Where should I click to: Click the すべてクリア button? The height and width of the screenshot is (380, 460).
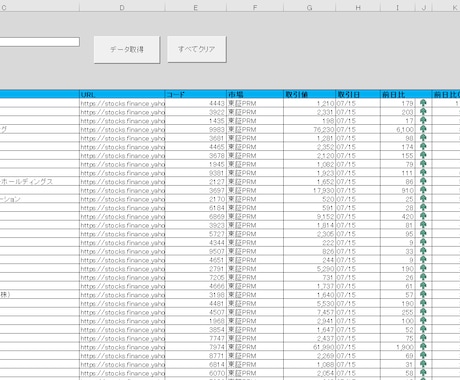point(197,49)
